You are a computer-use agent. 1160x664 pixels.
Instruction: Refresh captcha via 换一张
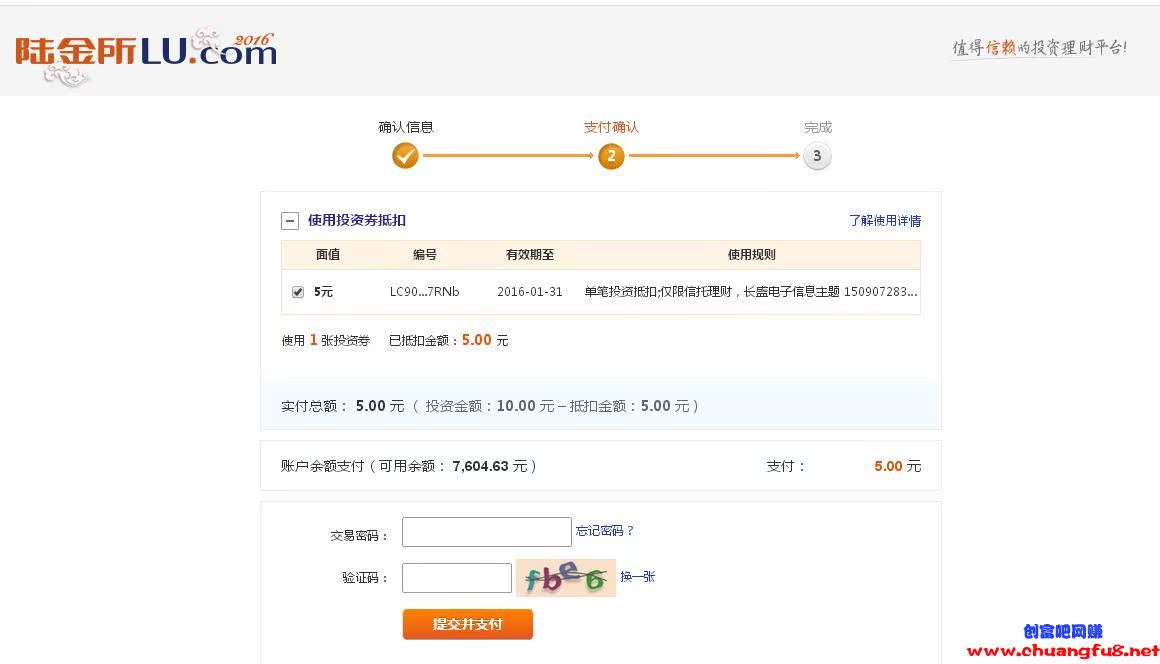tap(638, 577)
